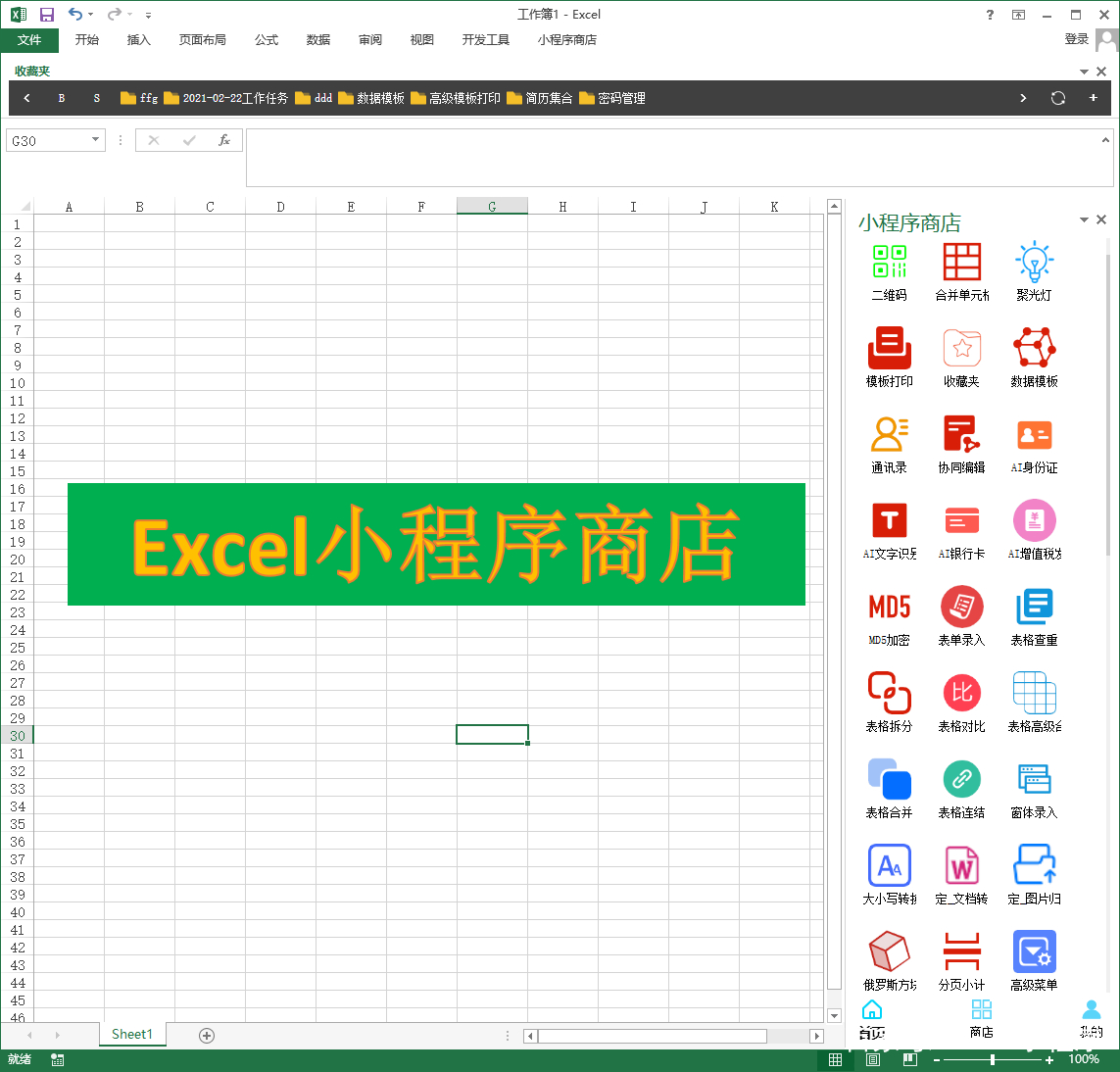
Task: Add a new favorite with the plus icon
Action: pyautogui.click(x=1093, y=98)
